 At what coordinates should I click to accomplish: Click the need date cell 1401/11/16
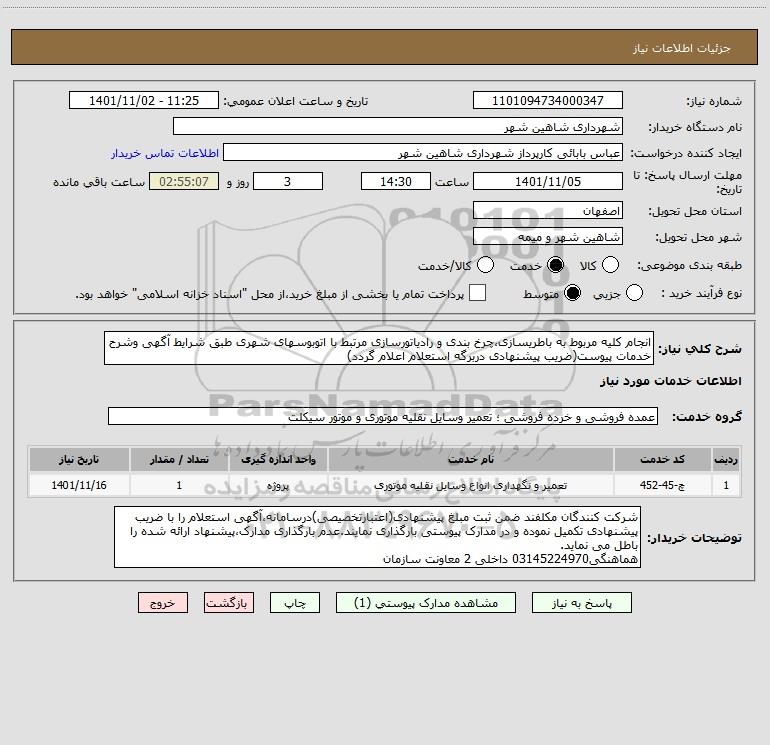point(79,486)
